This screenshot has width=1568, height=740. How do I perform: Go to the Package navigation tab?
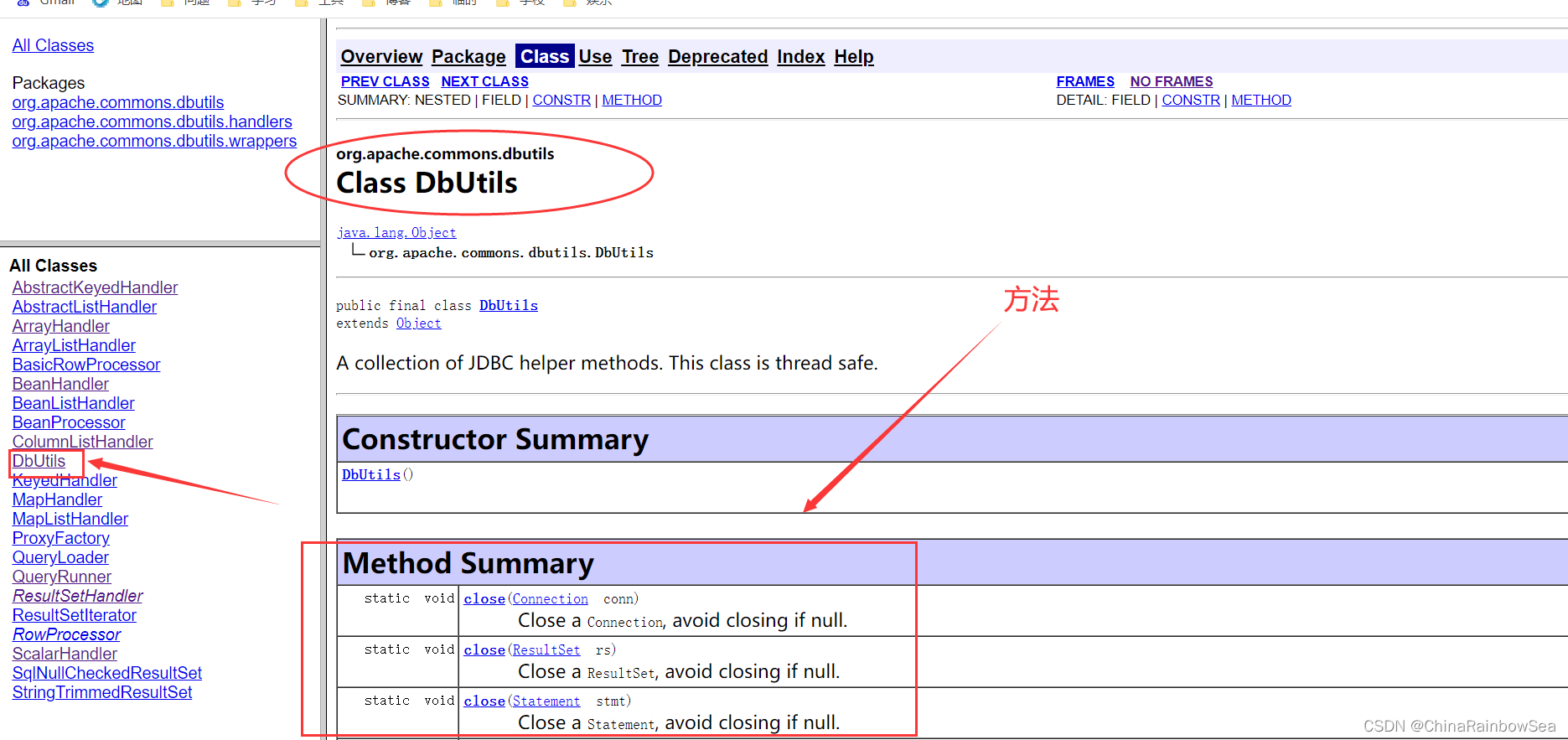click(468, 56)
